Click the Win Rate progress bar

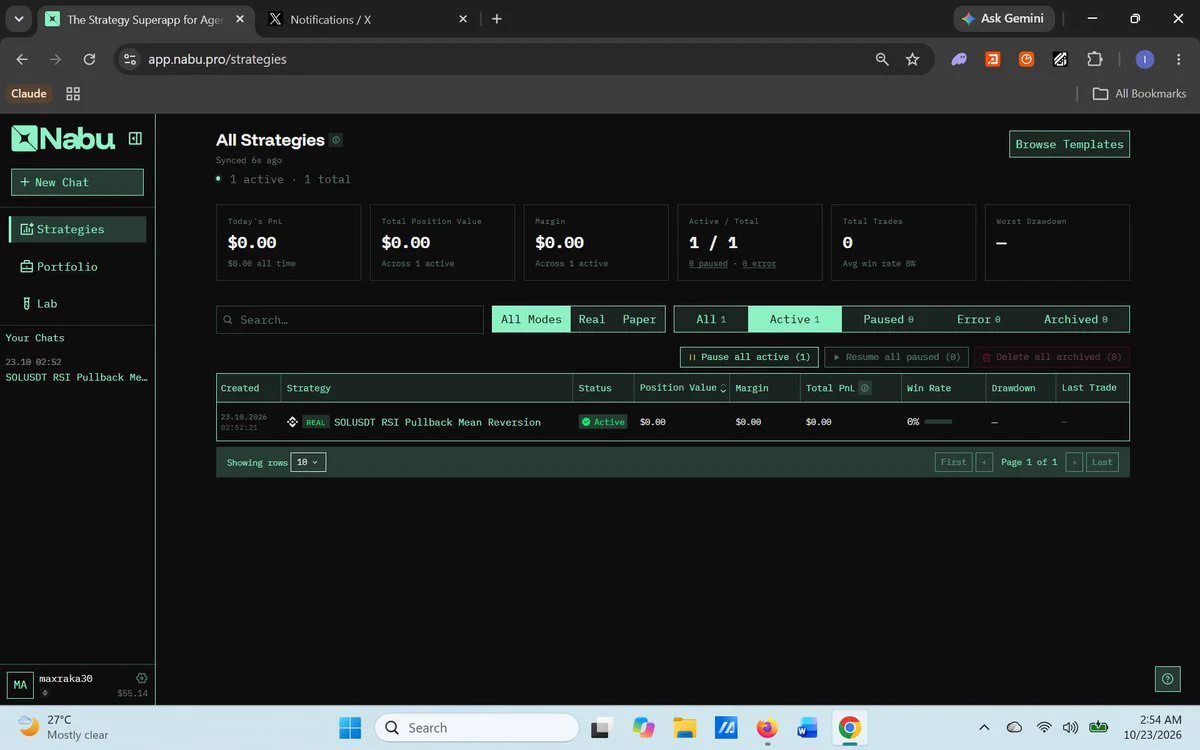point(938,422)
